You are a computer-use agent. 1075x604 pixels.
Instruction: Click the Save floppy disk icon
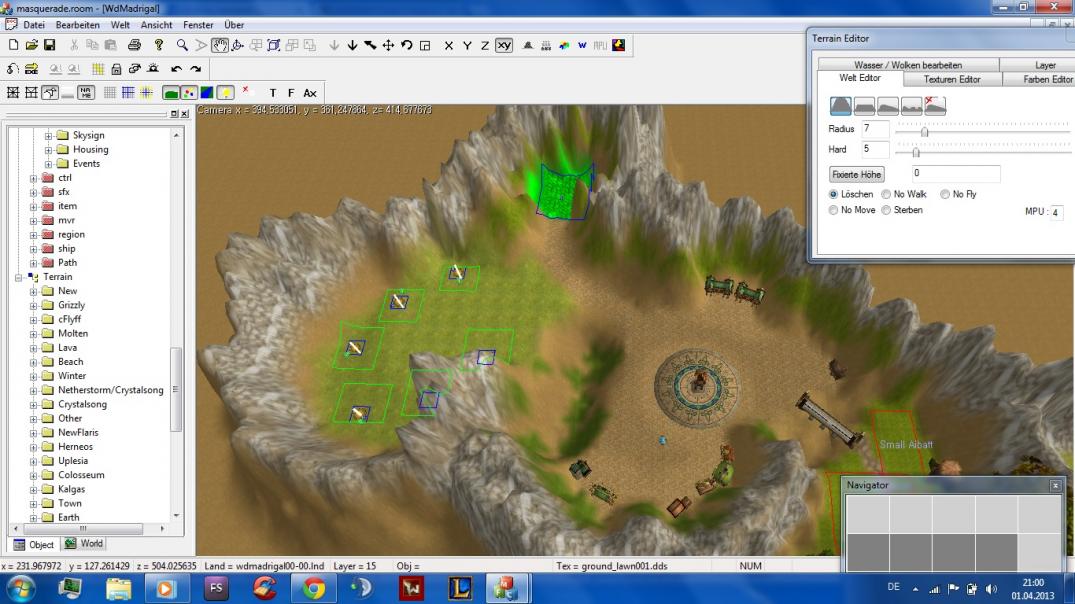click(x=49, y=45)
